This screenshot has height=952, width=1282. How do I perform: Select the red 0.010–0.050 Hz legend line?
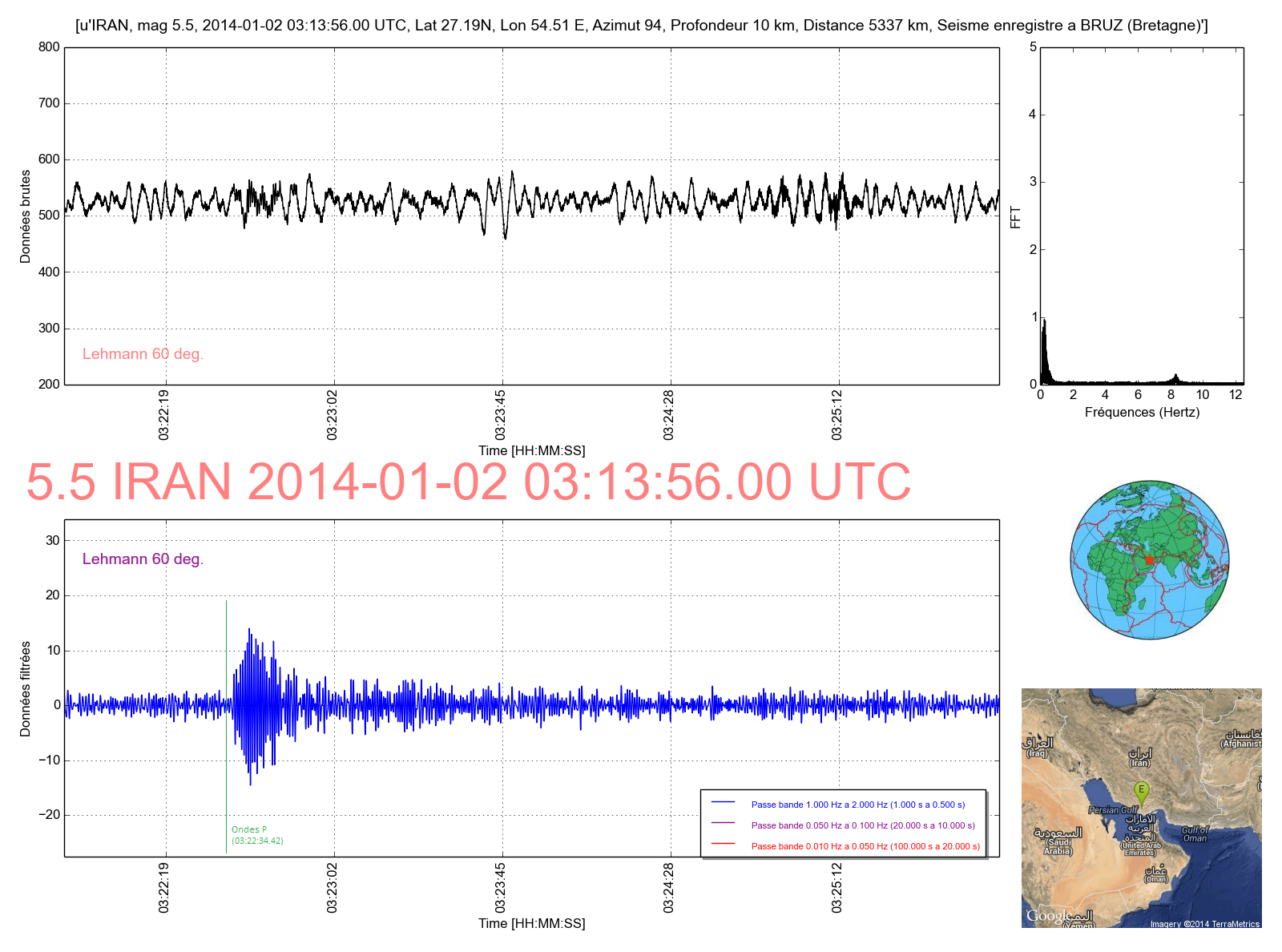(x=723, y=845)
